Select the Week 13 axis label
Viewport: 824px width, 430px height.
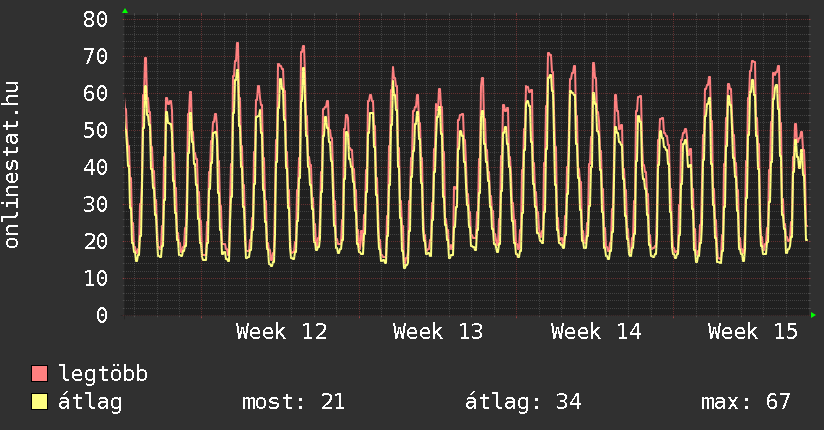(438, 332)
